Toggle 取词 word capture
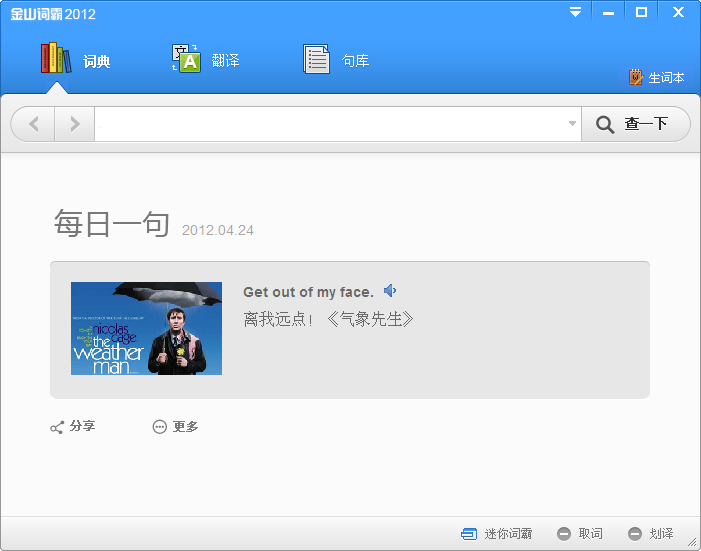Screen dimensions: 701x551 pyautogui.click(x=580, y=534)
